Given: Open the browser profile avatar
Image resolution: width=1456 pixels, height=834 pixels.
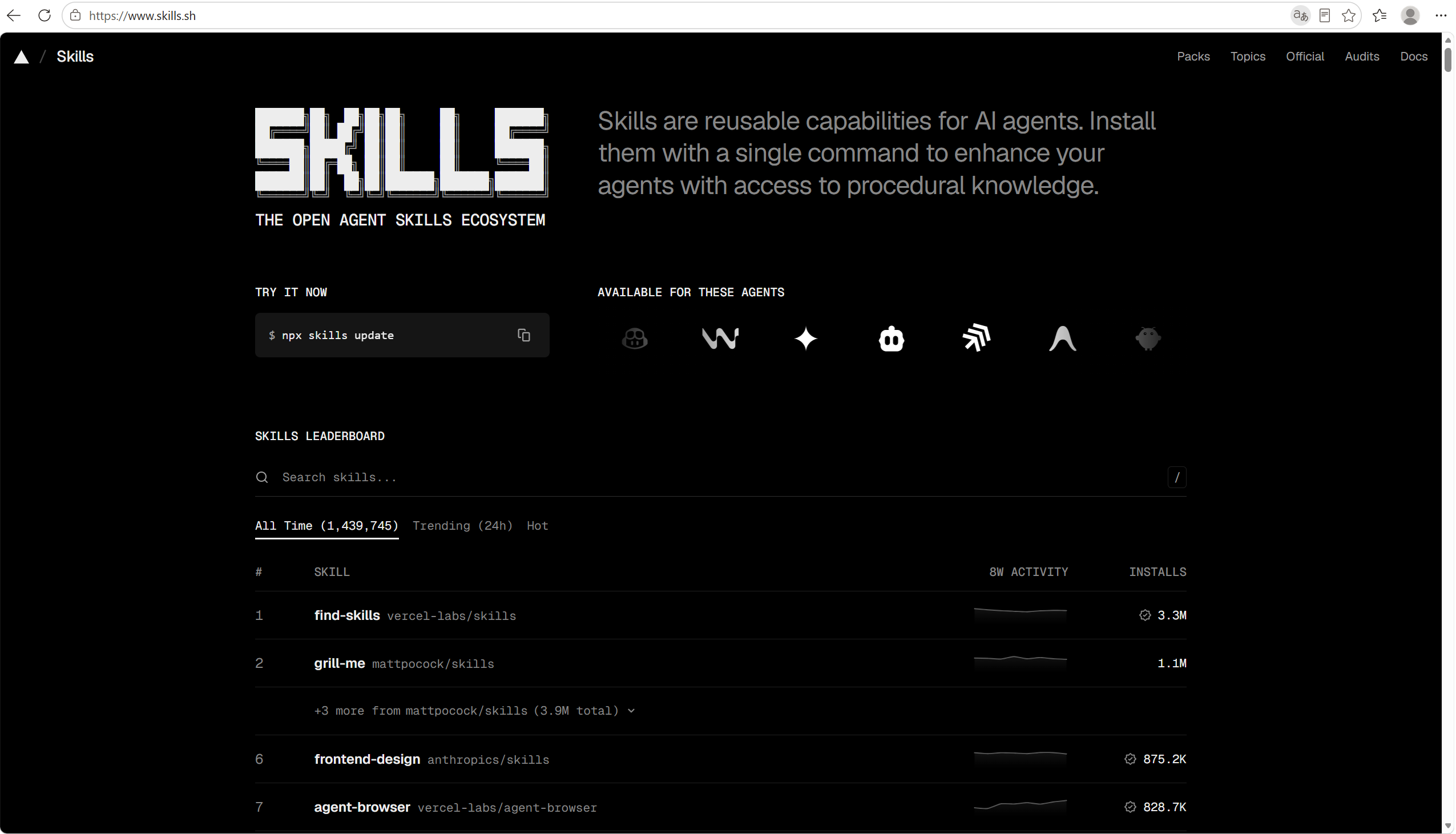Looking at the screenshot, I should point(1410,15).
